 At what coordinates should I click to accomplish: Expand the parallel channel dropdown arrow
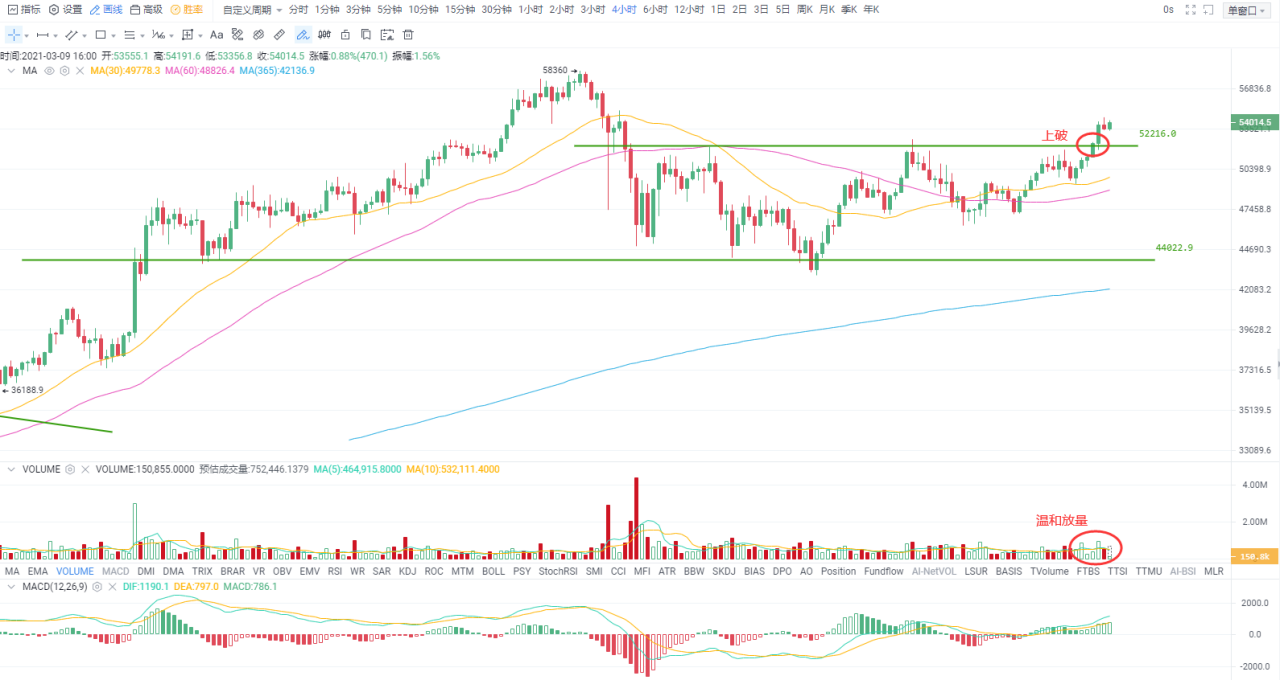(85, 36)
